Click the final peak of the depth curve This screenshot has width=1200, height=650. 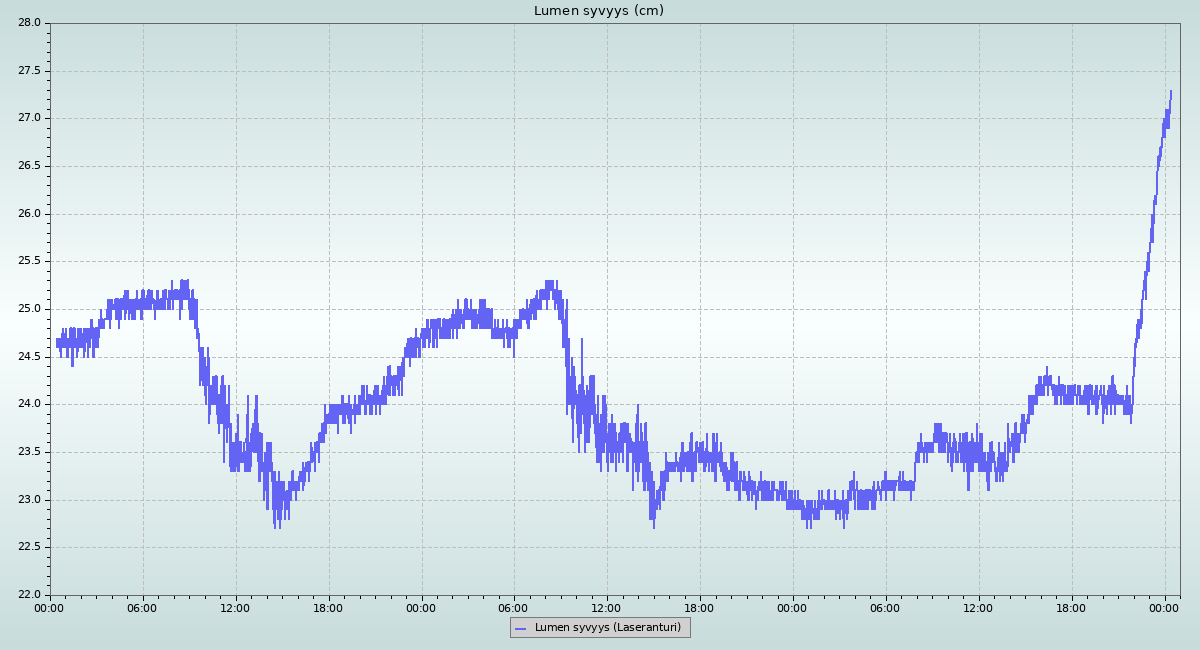tap(1170, 92)
